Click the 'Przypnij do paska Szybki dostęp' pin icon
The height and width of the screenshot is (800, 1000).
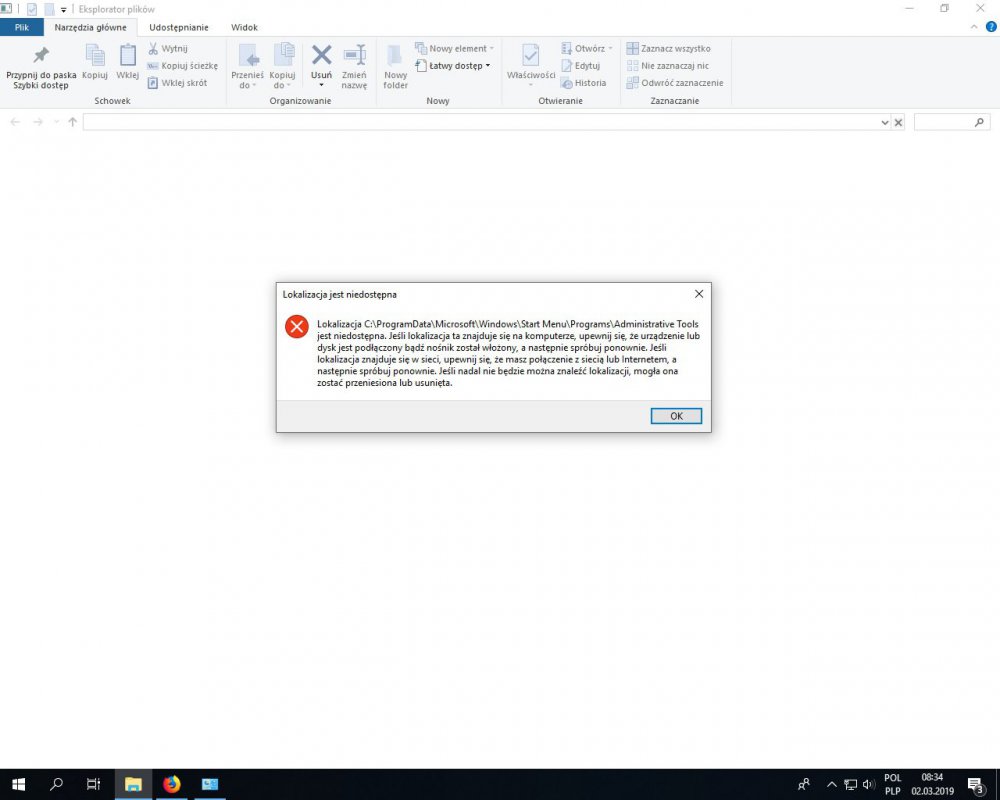[x=41, y=56]
